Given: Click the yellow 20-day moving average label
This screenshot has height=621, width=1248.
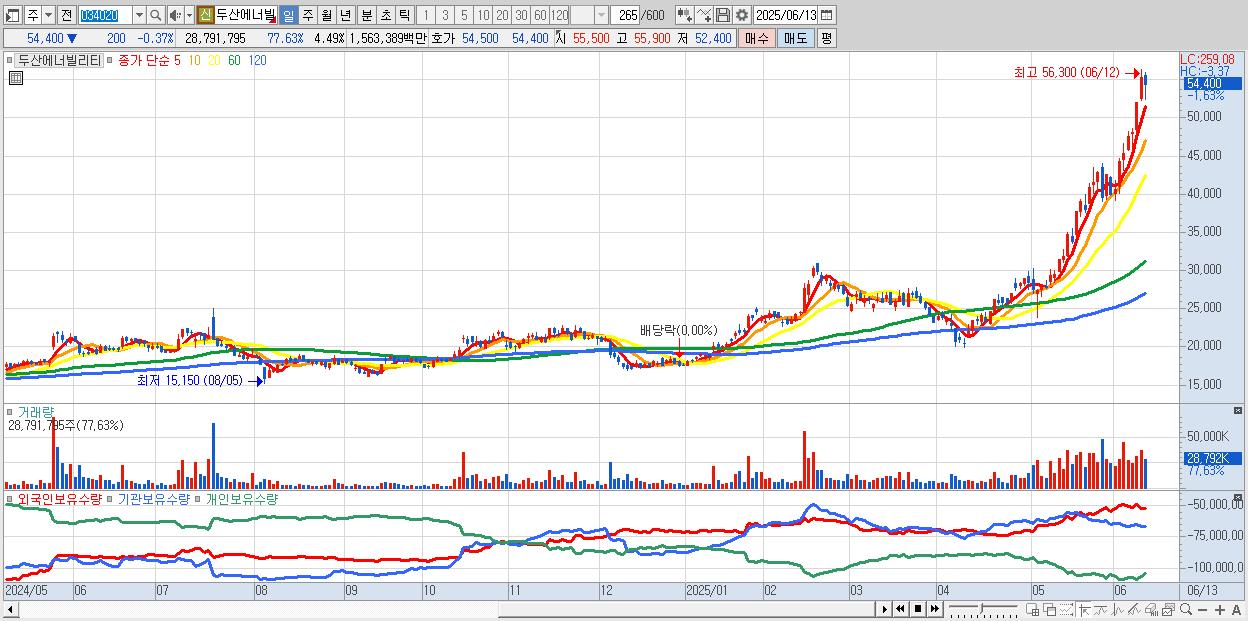Looking at the screenshot, I should coord(214,61).
